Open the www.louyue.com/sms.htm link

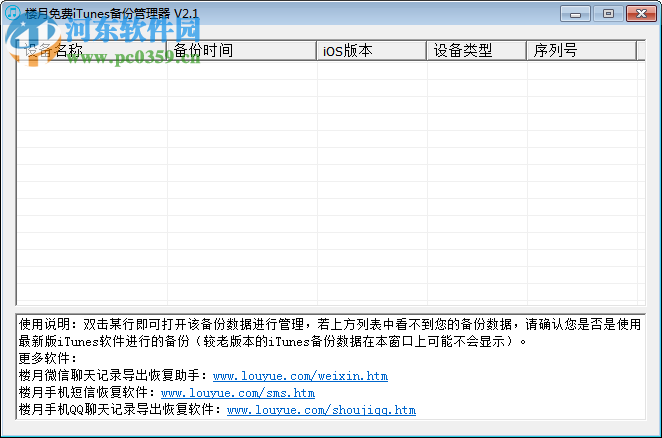(x=238, y=393)
